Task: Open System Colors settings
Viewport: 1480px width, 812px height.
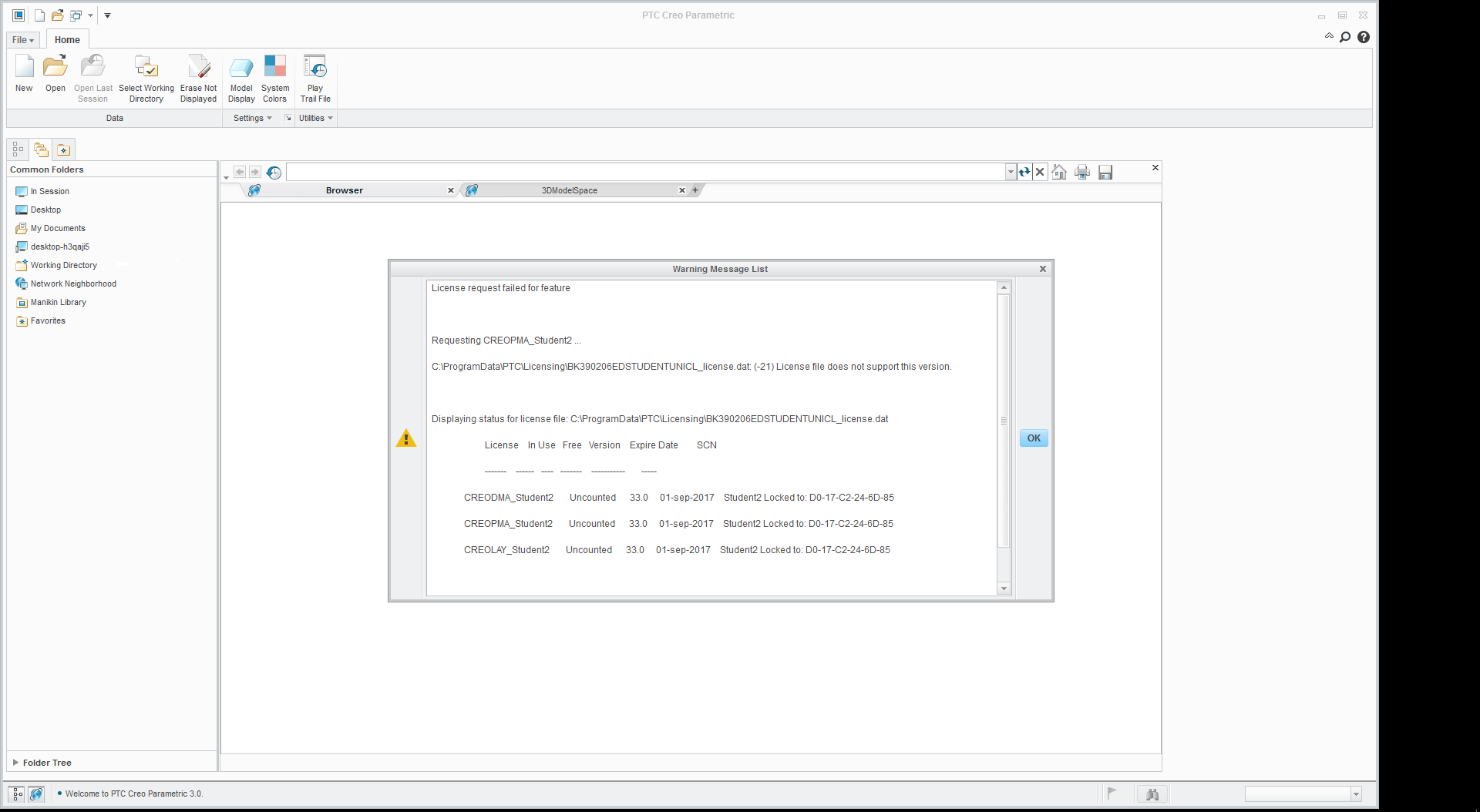Action: (275, 79)
